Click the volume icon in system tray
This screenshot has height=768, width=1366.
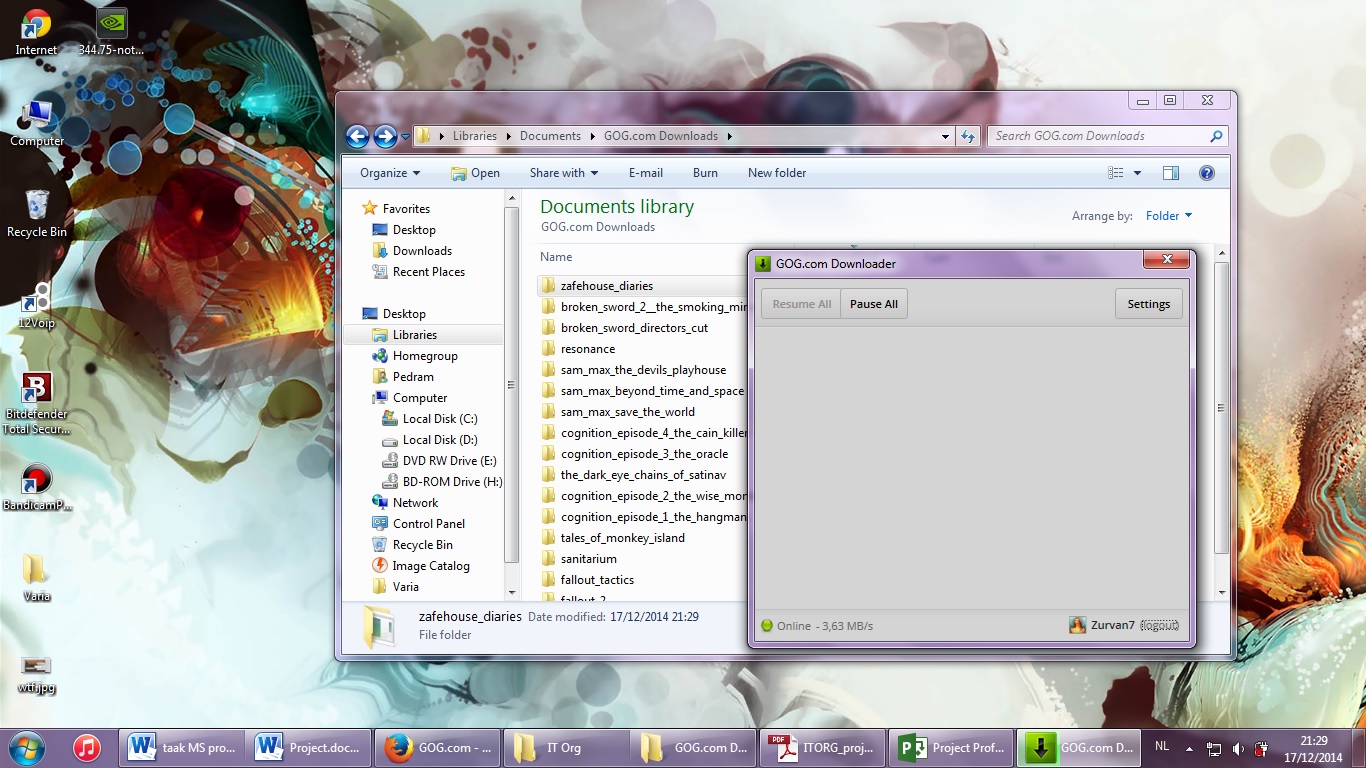click(x=1238, y=748)
